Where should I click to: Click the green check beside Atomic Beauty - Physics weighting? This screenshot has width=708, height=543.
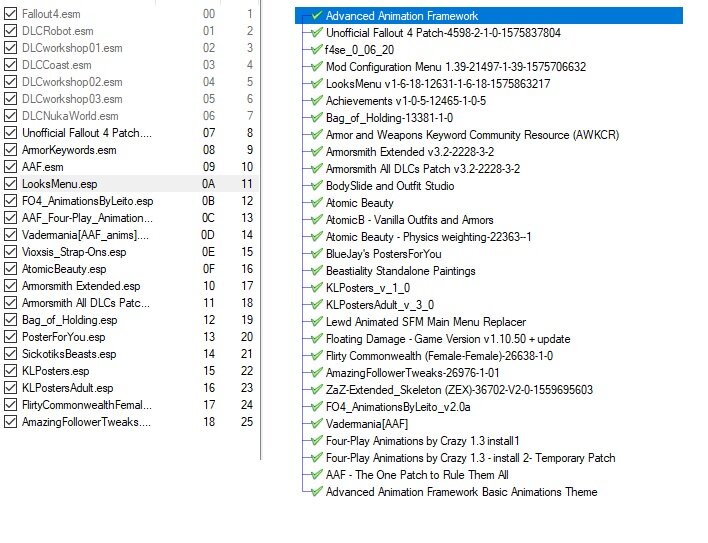(317, 237)
